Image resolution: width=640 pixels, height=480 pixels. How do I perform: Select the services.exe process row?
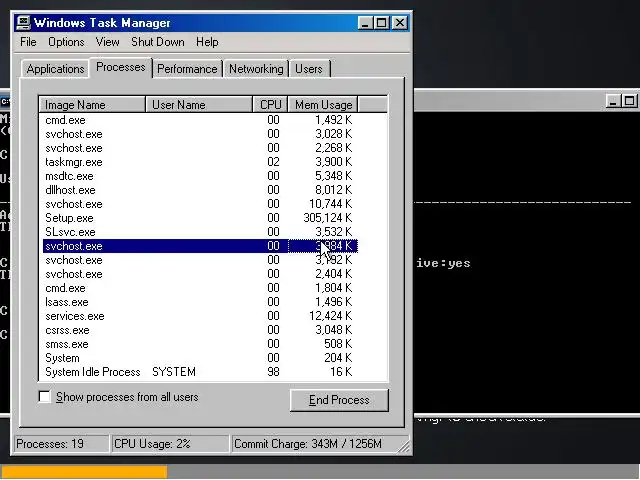point(200,316)
